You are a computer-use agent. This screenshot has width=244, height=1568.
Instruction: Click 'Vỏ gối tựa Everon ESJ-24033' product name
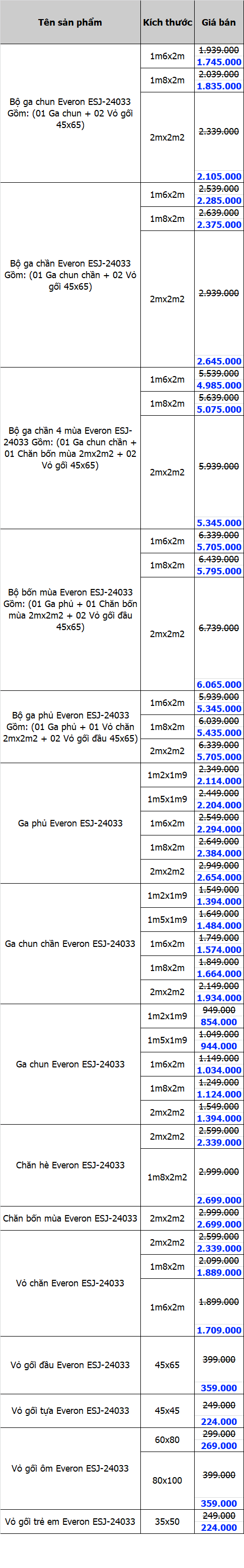[x=70, y=1410]
